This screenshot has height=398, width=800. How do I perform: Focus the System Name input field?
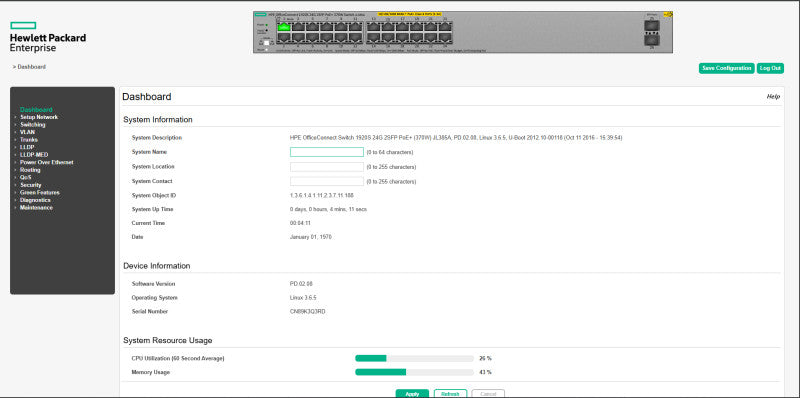click(x=327, y=152)
